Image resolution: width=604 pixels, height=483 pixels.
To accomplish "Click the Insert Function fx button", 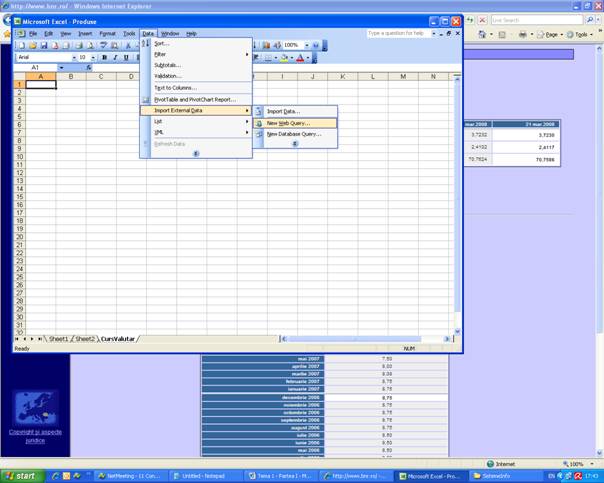I will (89, 68).
